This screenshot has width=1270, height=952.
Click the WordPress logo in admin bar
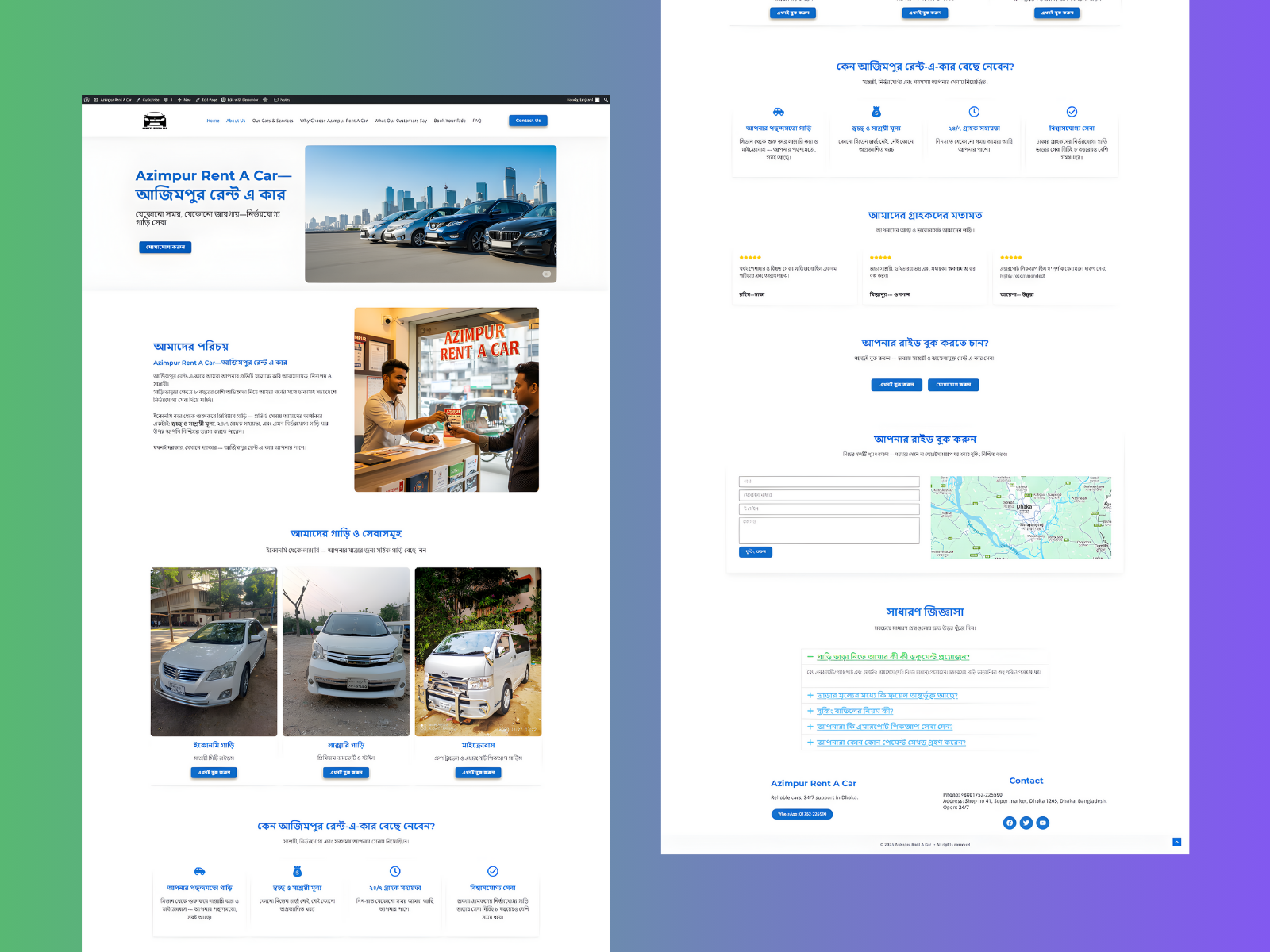tap(87, 100)
